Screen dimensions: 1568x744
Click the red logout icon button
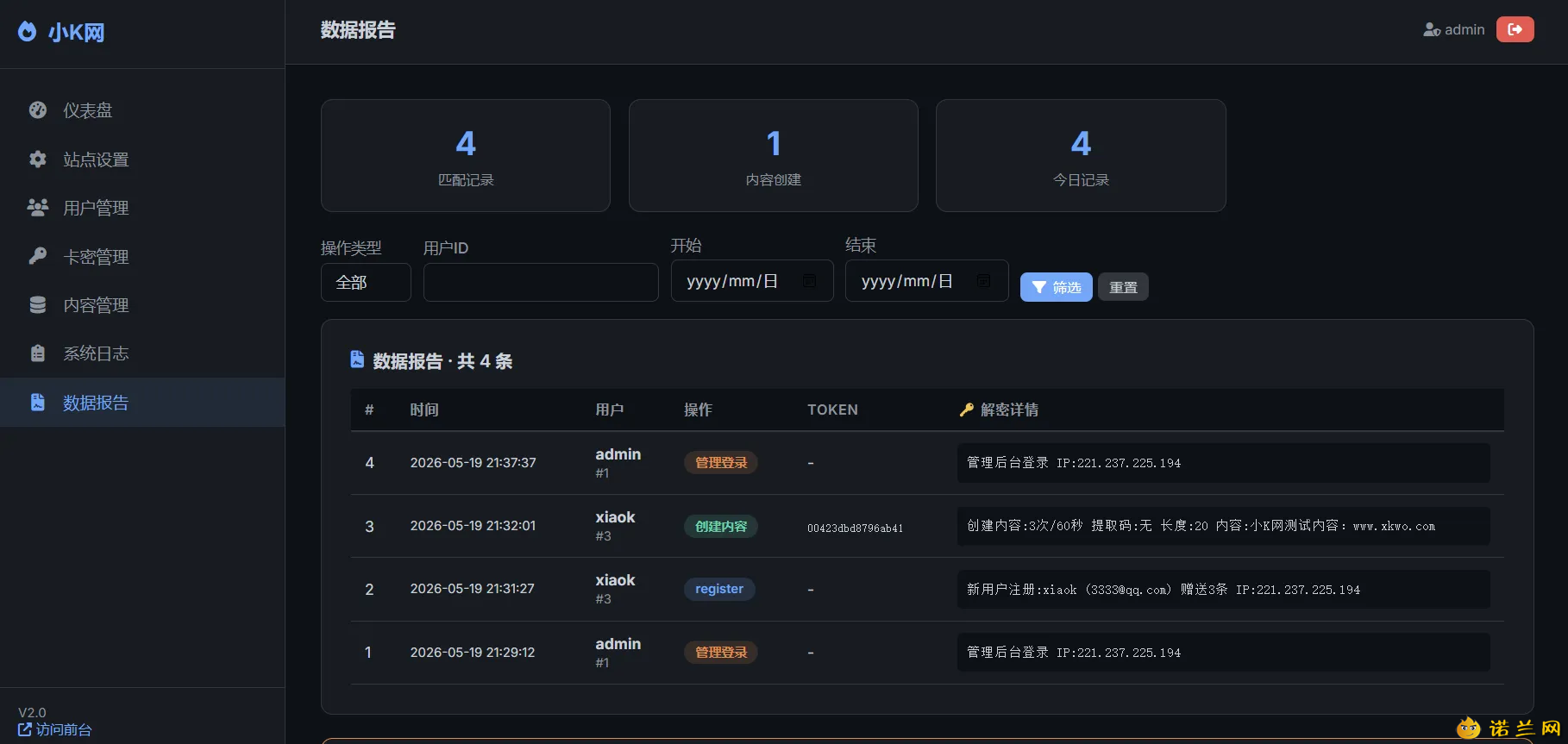[1515, 29]
